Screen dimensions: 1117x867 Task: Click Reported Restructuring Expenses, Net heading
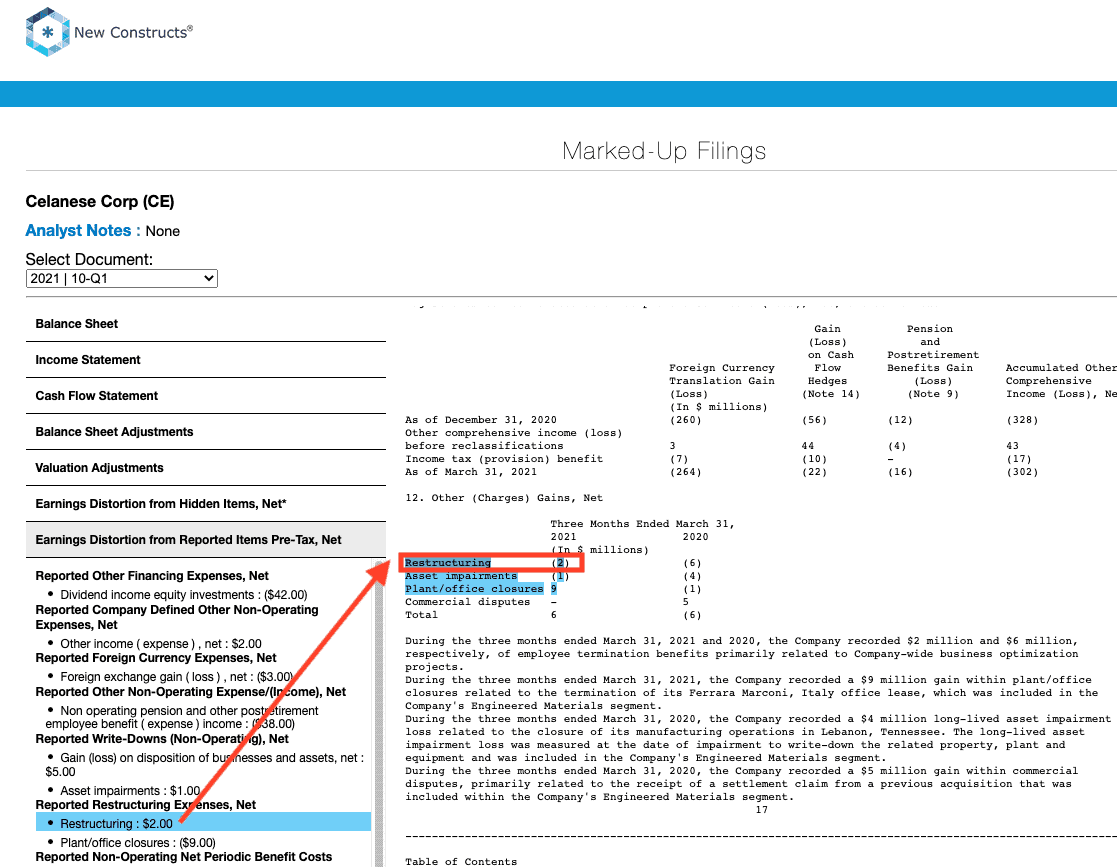tap(145, 804)
